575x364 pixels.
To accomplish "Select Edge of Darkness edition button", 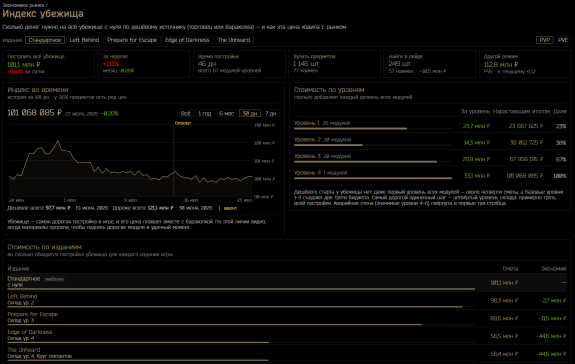I will pyautogui.click(x=187, y=40).
